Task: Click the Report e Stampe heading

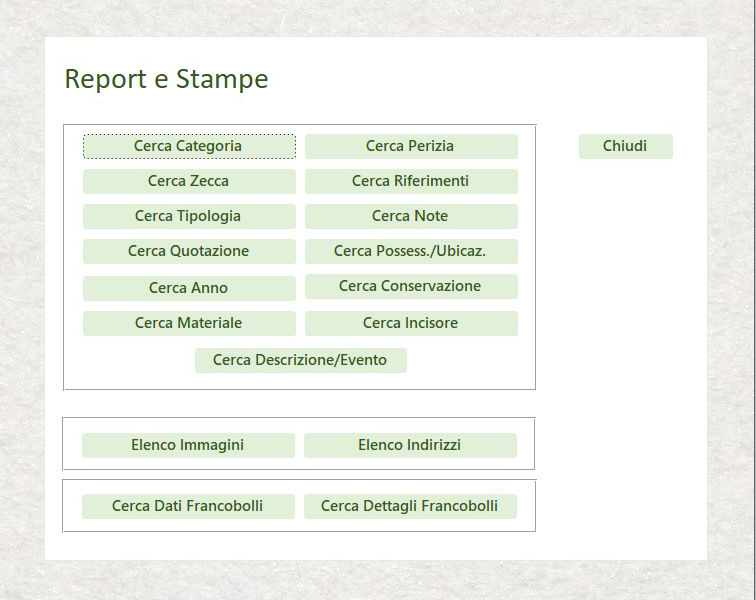Action: (x=166, y=79)
